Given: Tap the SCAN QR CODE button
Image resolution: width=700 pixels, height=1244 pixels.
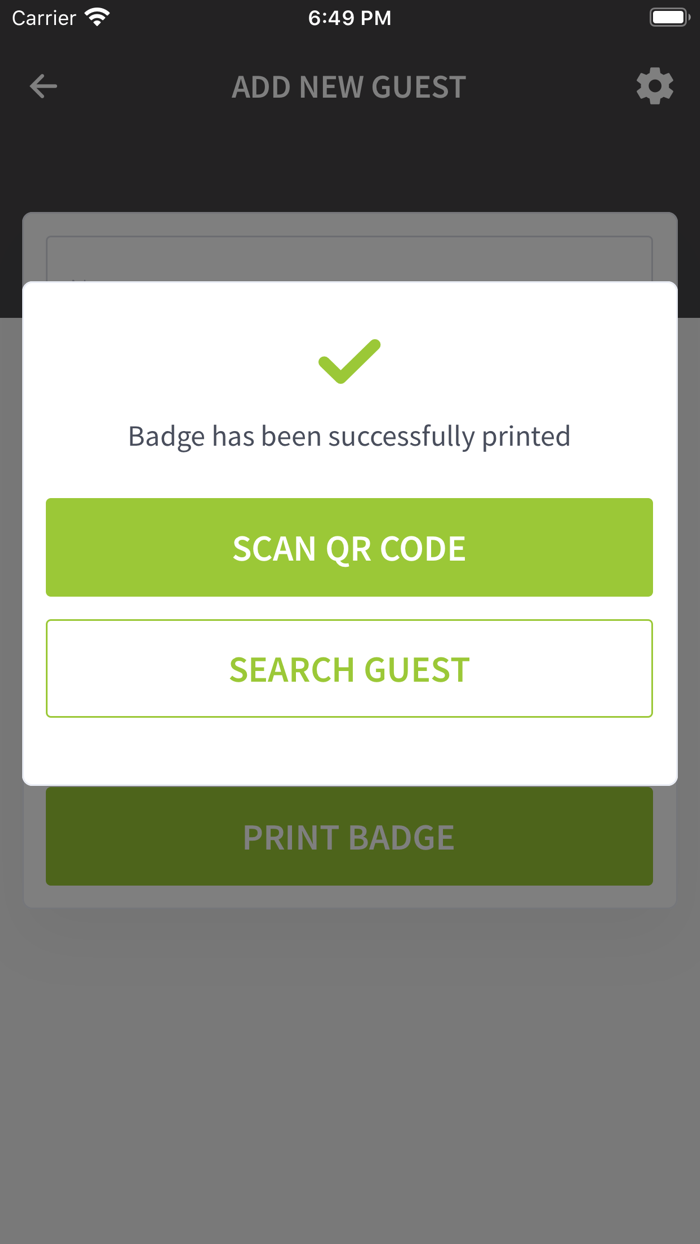Looking at the screenshot, I should pos(349,547).
